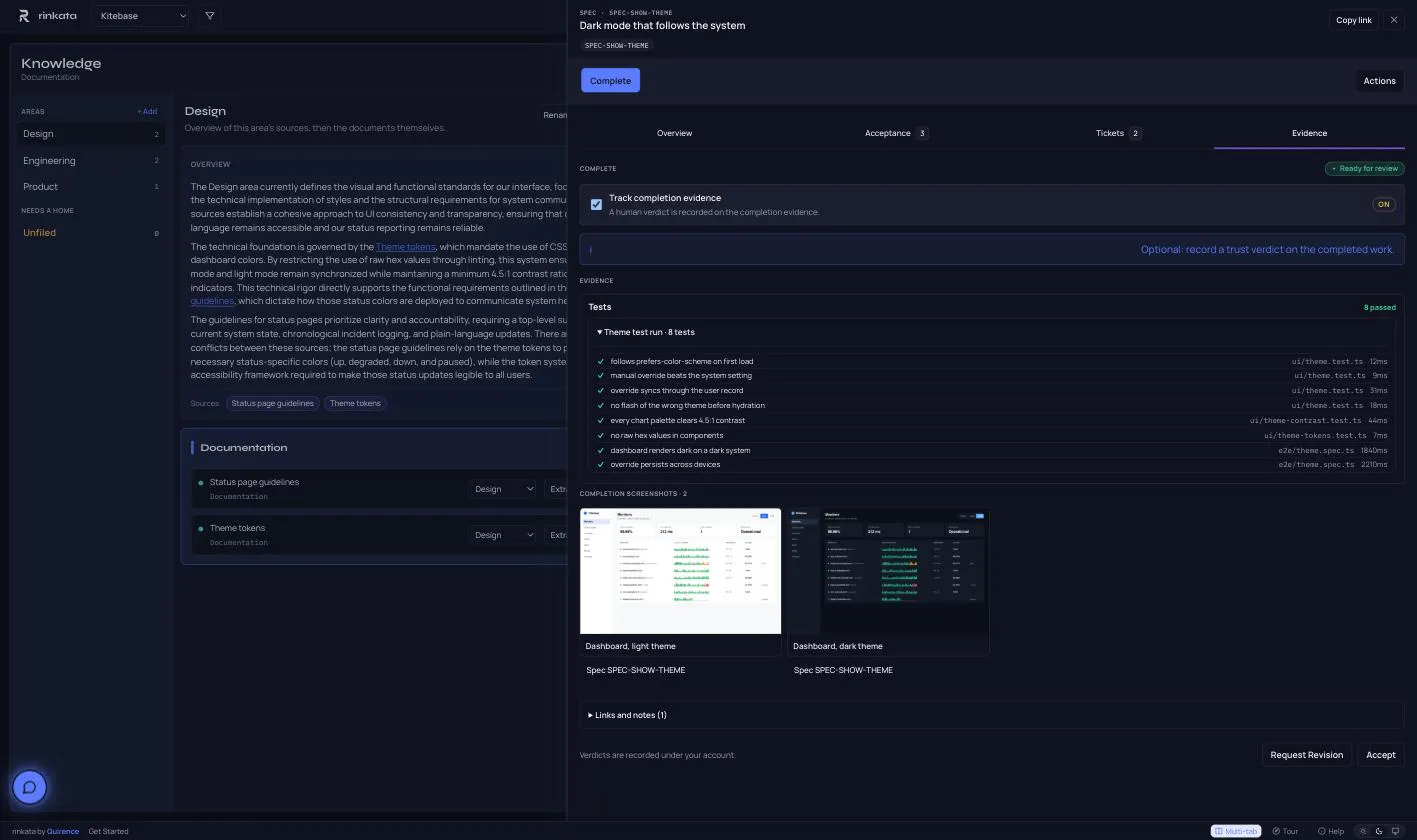Click the info icon in the verdict banner
Viewport: 1417px width, 840px height.
(590, 250)
